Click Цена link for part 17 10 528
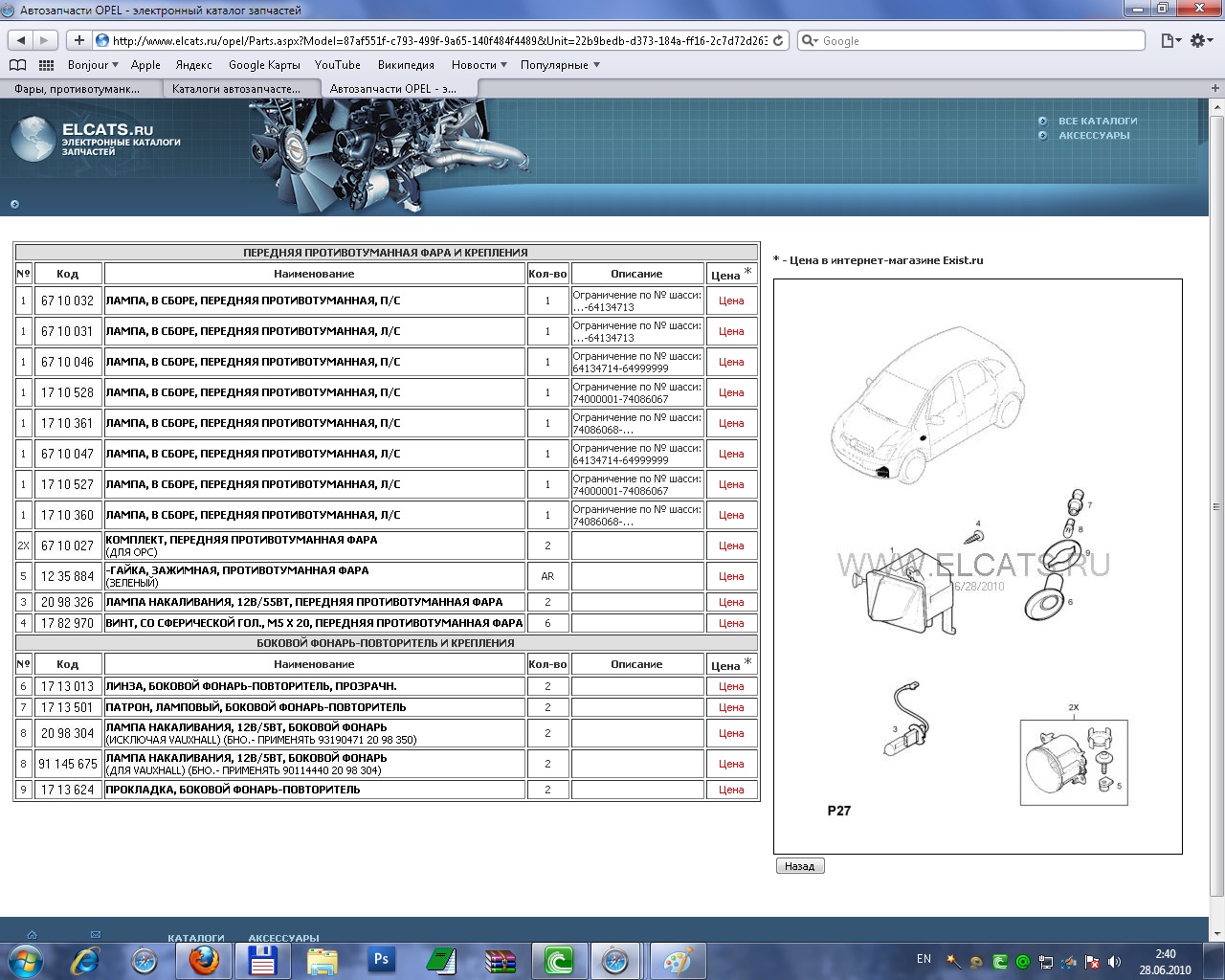Viewport: 1225px width, 980px height. pos(731,392)
